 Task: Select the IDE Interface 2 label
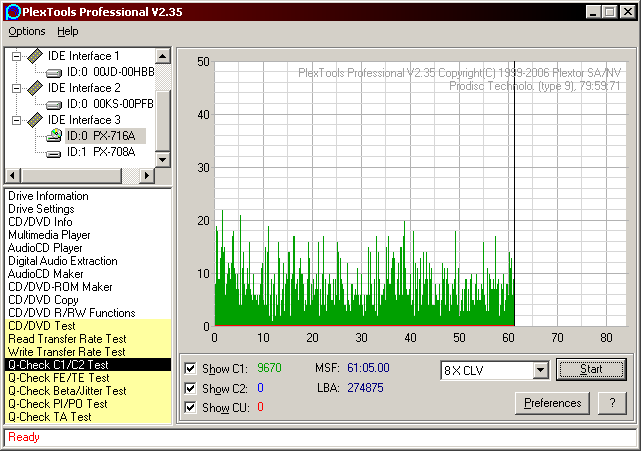point(84,88)
